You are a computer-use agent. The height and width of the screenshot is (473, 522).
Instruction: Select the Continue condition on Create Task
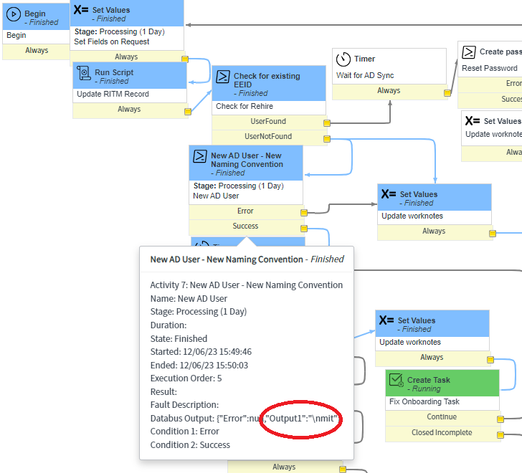point(442,417)
